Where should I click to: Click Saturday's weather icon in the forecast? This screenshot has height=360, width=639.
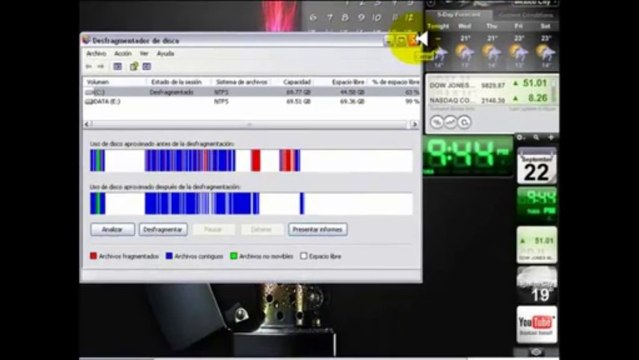pyautogui.click(x=546, y=52)
